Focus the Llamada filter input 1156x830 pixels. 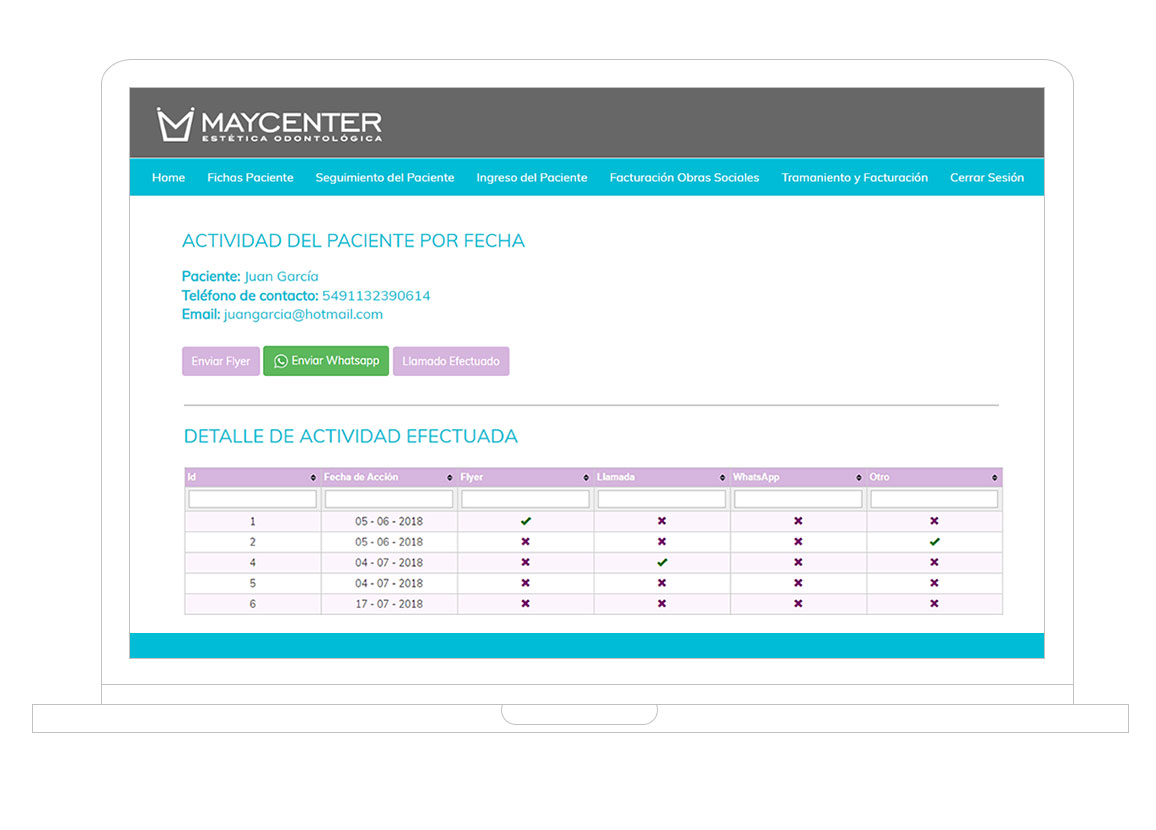click(x=661, y=499)
